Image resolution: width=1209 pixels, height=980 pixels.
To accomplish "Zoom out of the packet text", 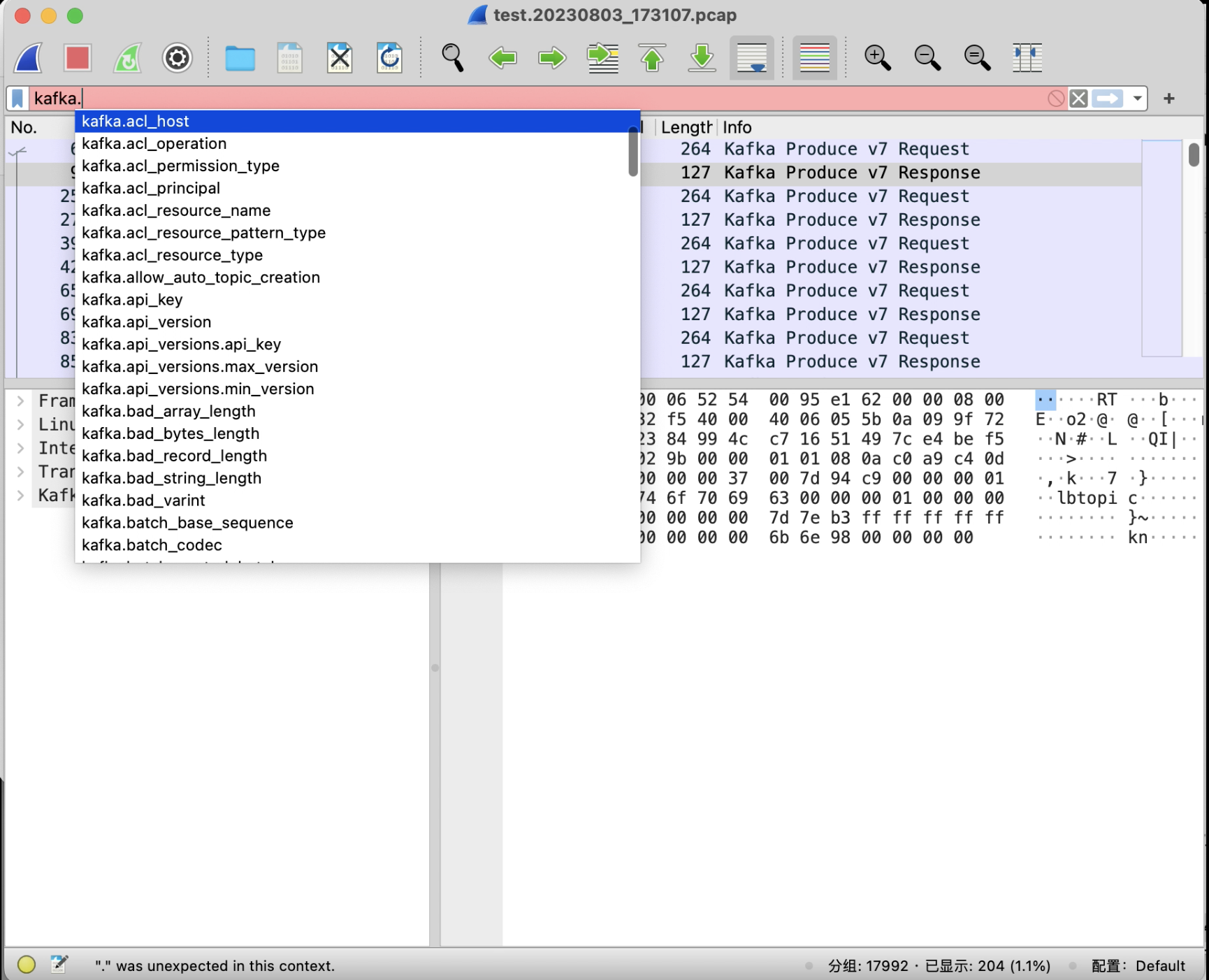I will (927, 58).
